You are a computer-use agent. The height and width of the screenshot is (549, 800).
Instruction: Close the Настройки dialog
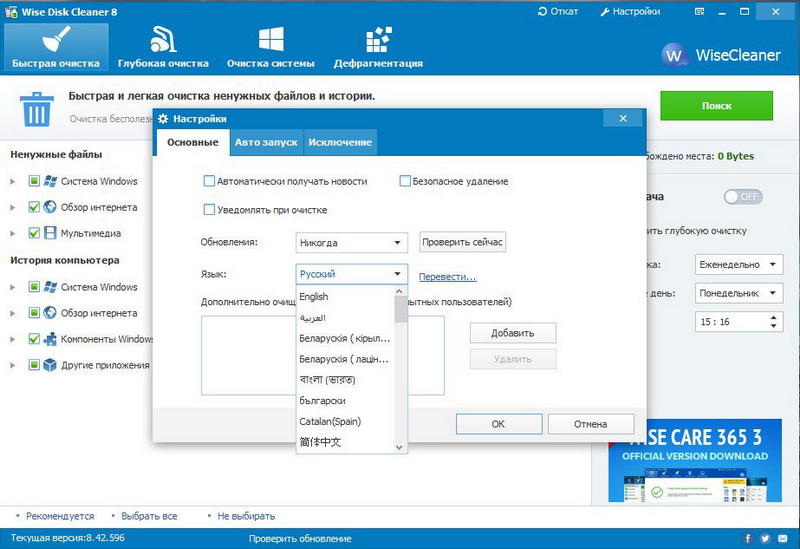coord(623,118)
